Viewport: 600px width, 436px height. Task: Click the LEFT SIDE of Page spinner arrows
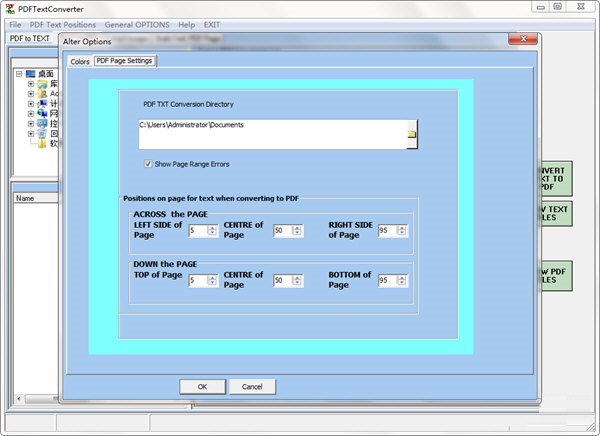tap(212, 230)
